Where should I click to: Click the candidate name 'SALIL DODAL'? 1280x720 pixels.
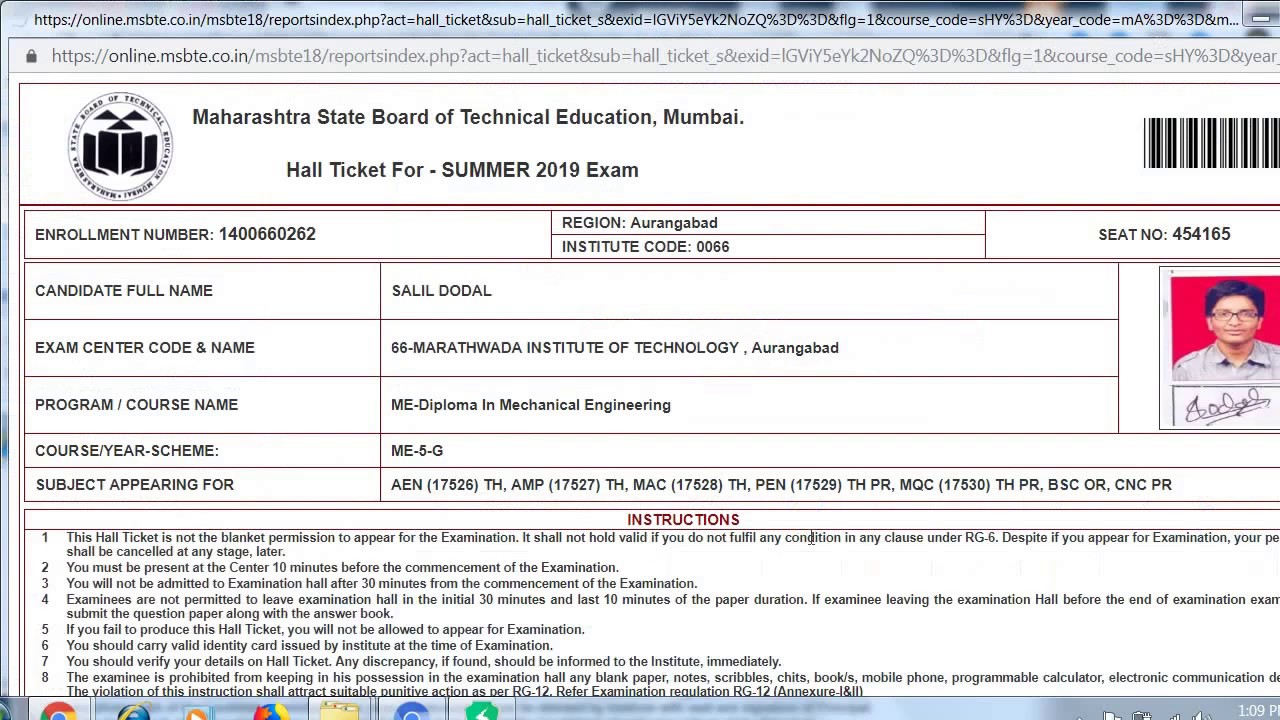click(x=441, y=291)
